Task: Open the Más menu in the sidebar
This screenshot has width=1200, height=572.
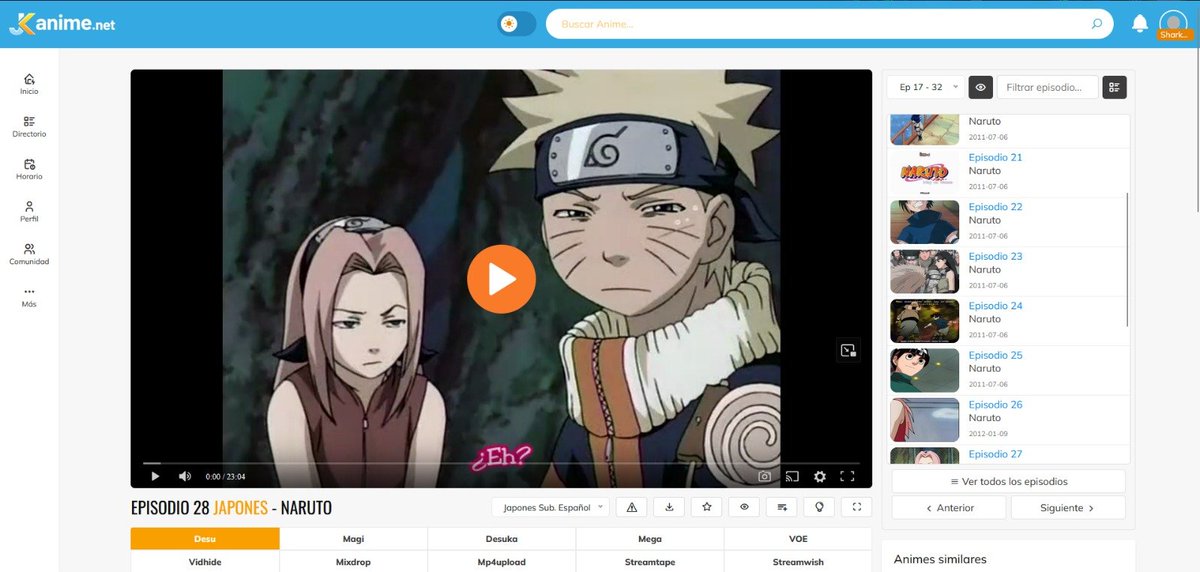Action: [x=29, y=297]
